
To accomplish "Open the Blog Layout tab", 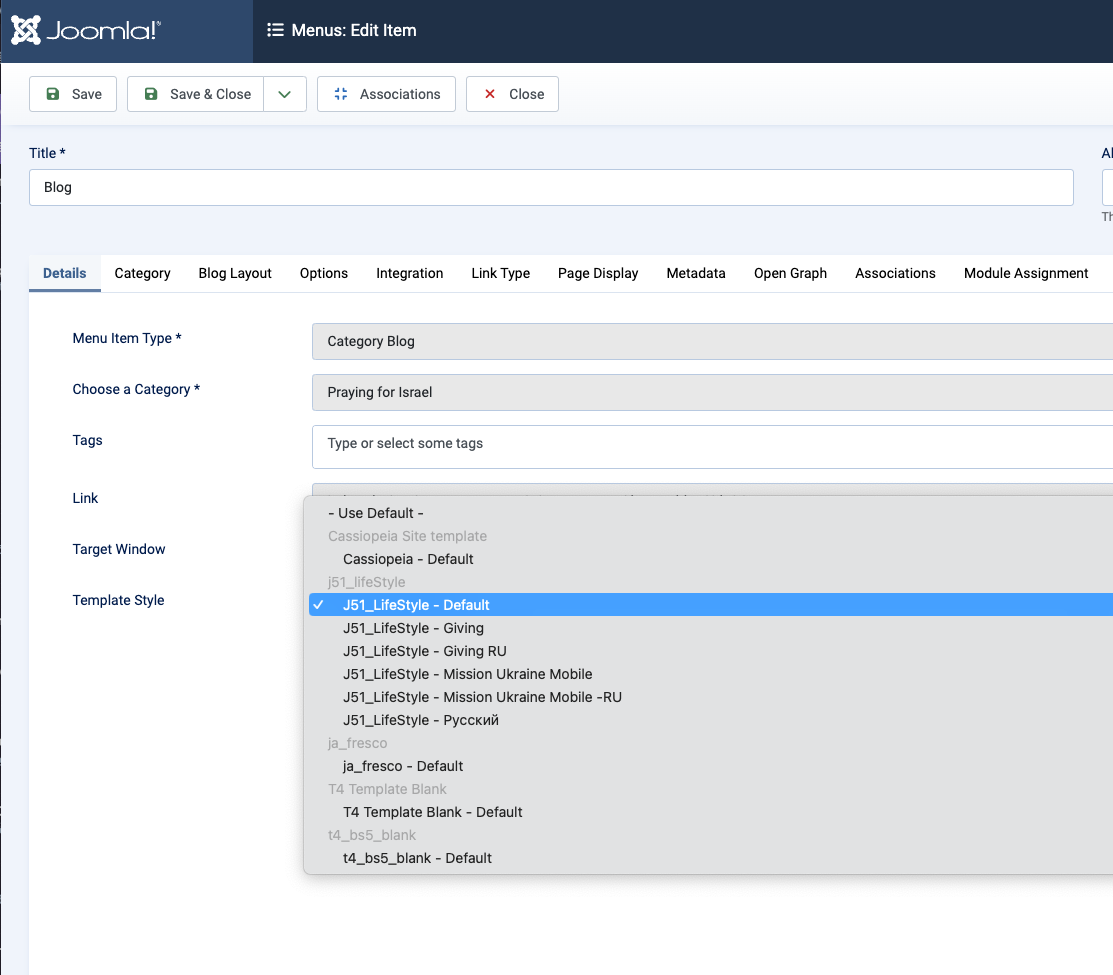I will click(x=235, y=273).
